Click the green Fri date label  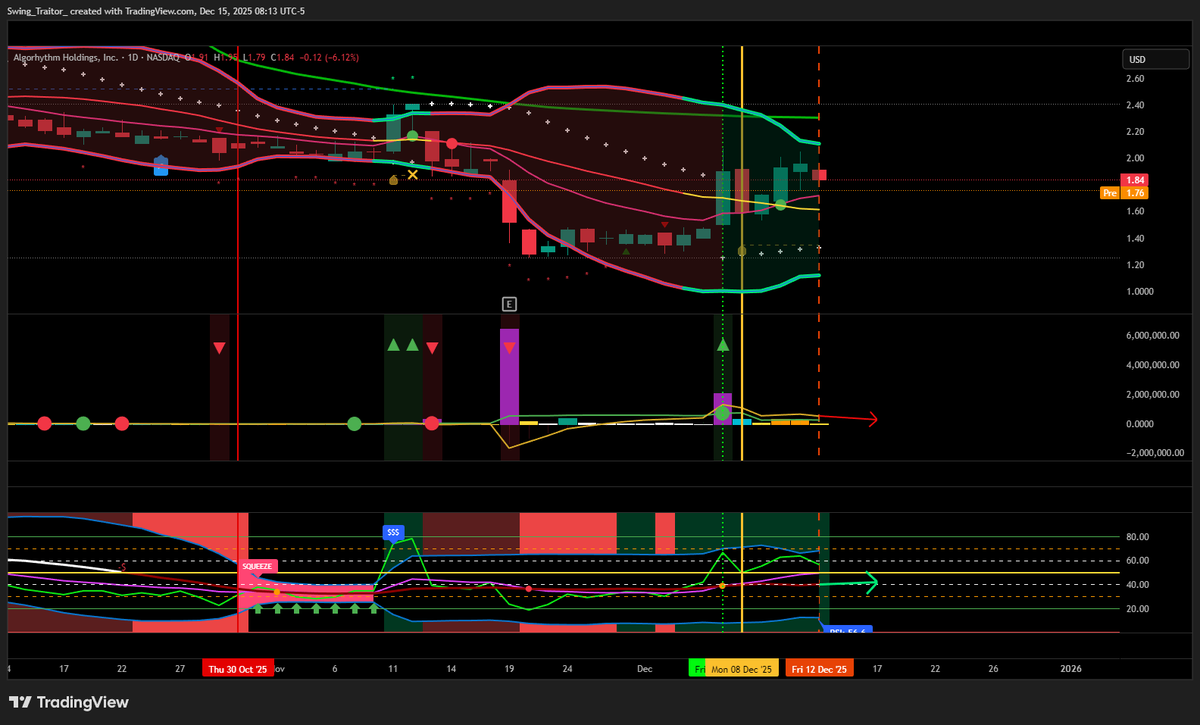pyautogui.click(x=698, y=669)
